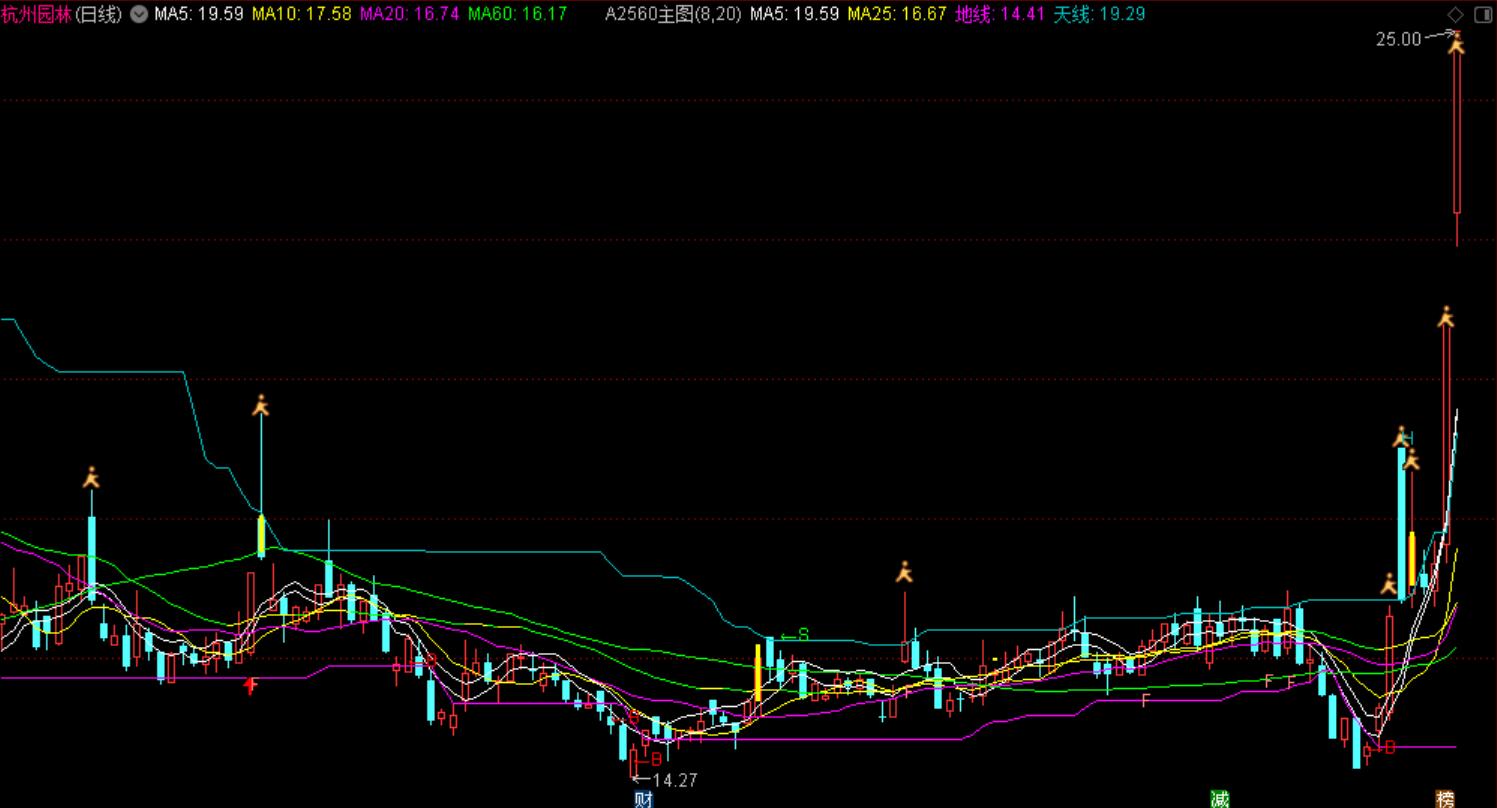The width and height of the screenshot is (1497, 808).
Task: Click the magenta MA20: 16.74 indicator label
Action: (409, 14)
